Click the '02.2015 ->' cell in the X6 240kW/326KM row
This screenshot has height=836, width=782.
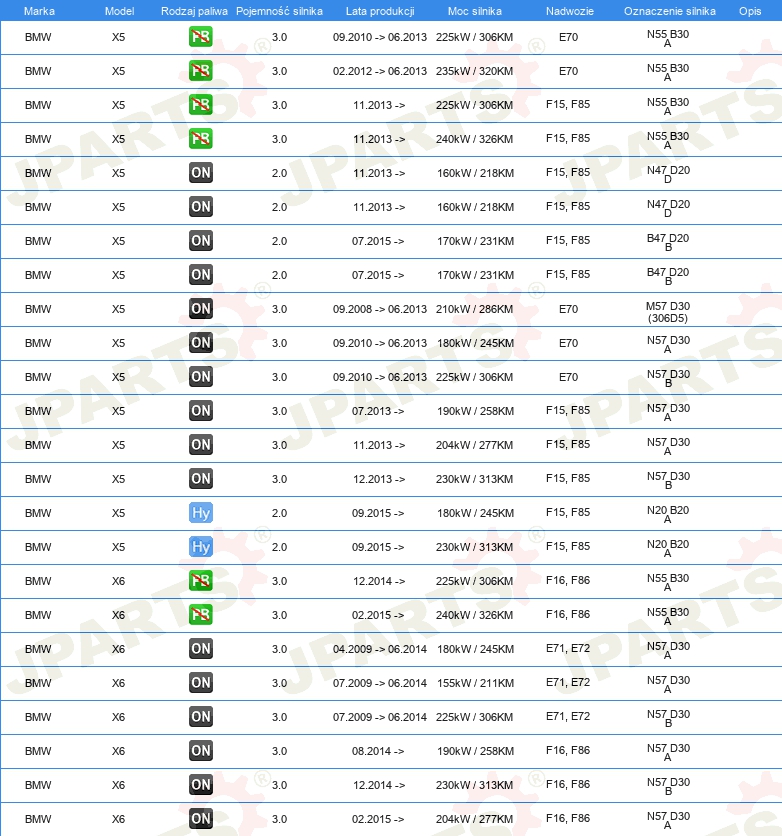(378, 615)
